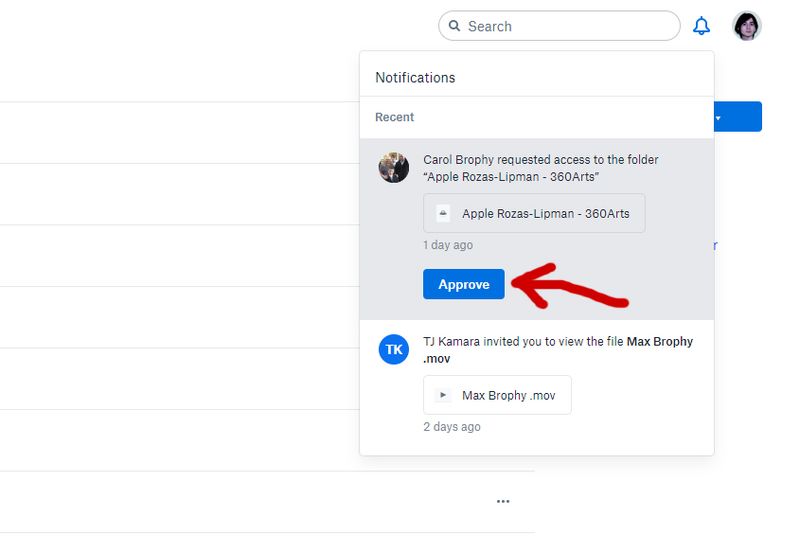Image resolution: width=800 pixels, height=554 pixels.
Task: Open the three-dot more options menu
Action: (503, 501)
